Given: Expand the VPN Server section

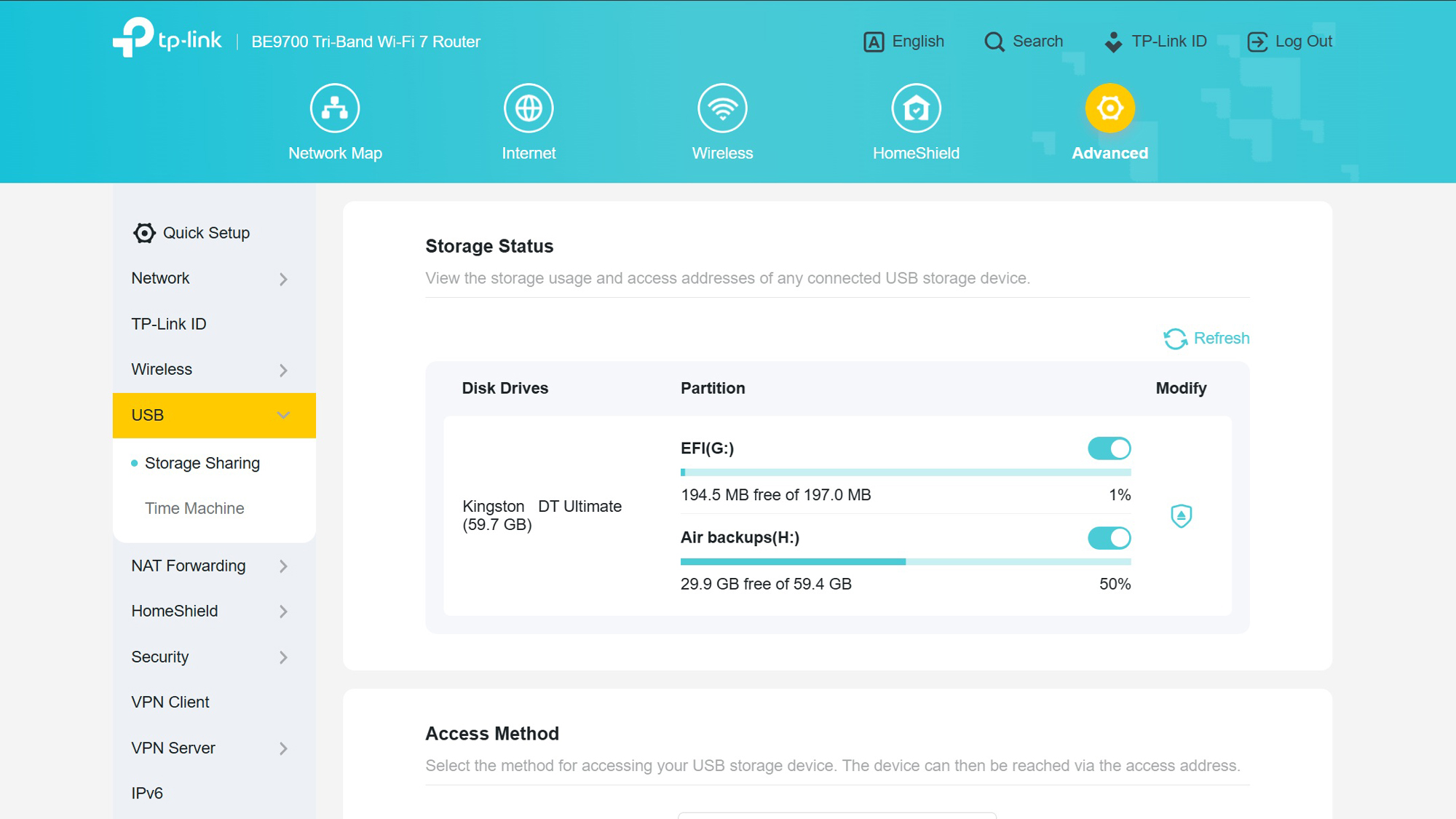Looking at the screenshot, I should coord(283,748).
